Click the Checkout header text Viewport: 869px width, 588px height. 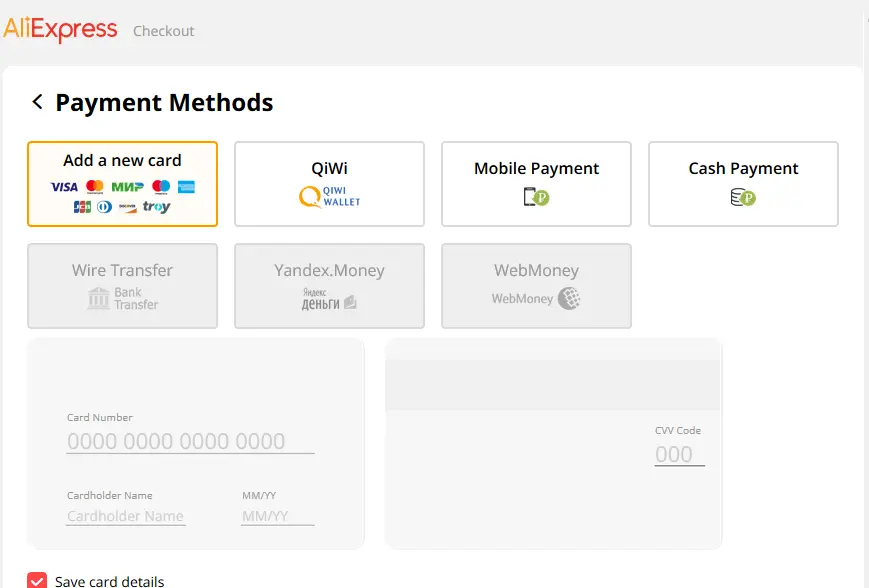pos(163,31)
